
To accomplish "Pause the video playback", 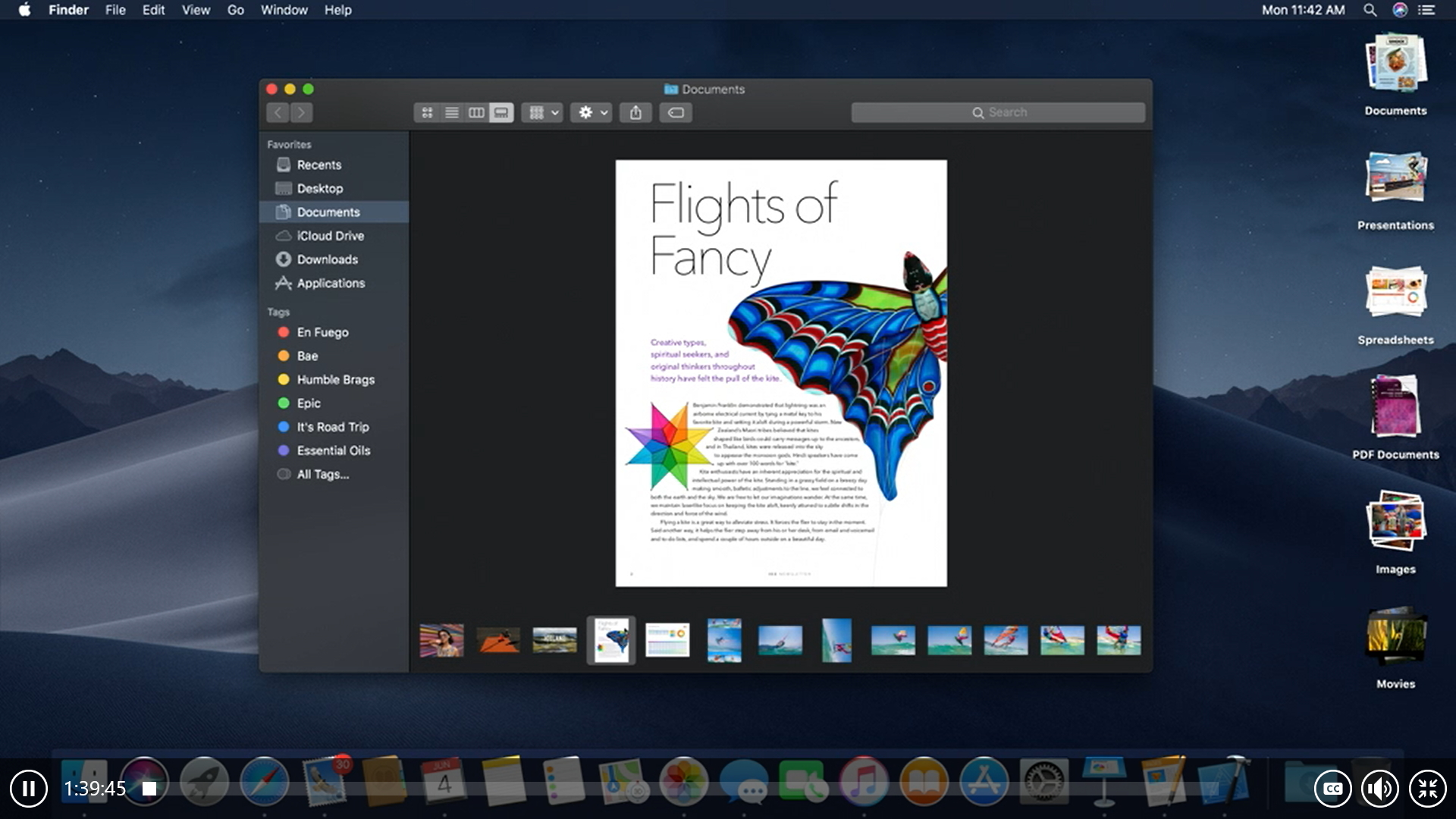I will 29,789.
